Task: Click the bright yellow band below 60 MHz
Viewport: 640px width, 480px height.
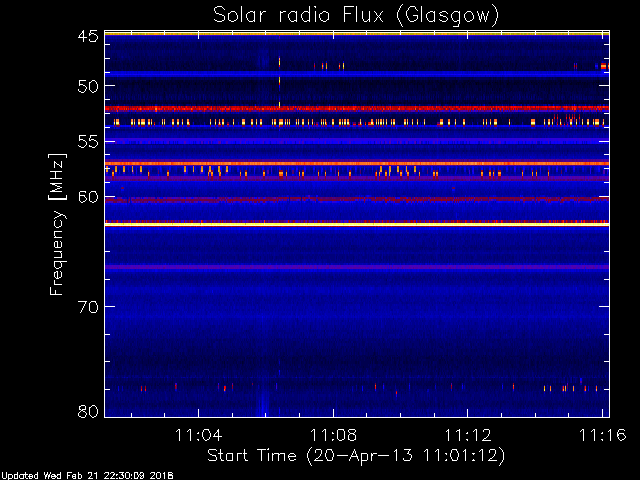Action: 357,224
